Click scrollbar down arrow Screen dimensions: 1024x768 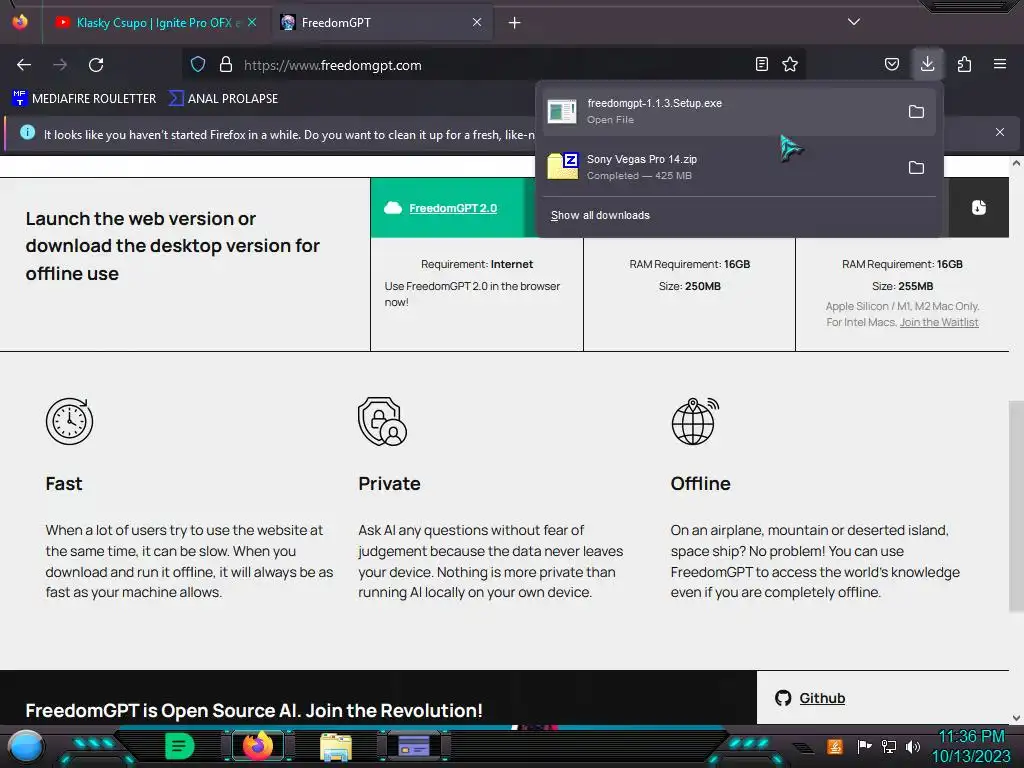(x=1016, y=718)
